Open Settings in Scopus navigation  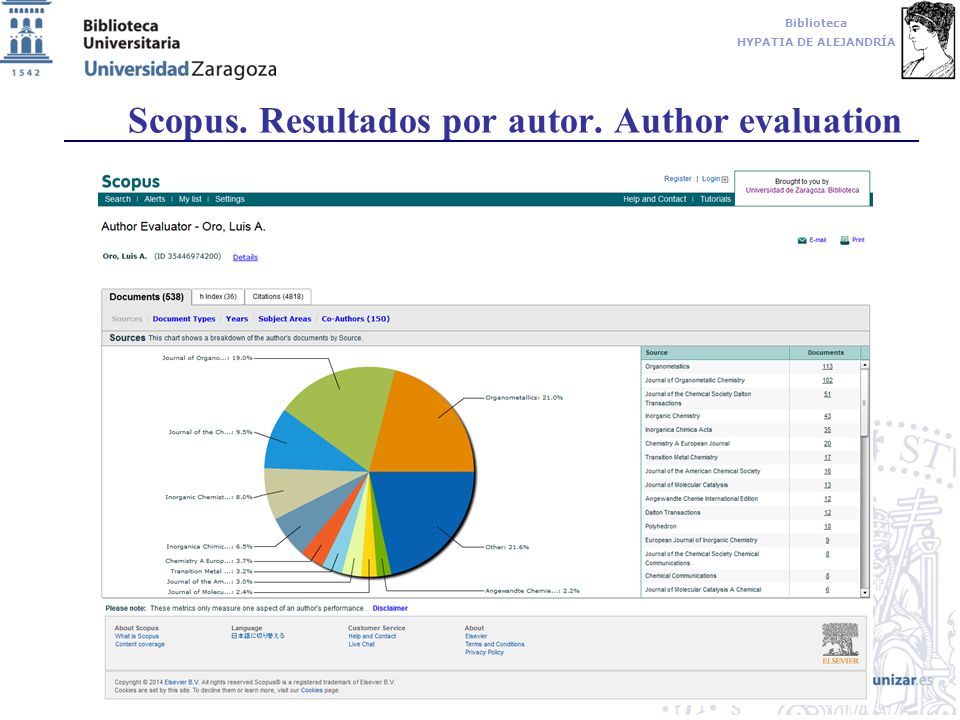point(230,199)
